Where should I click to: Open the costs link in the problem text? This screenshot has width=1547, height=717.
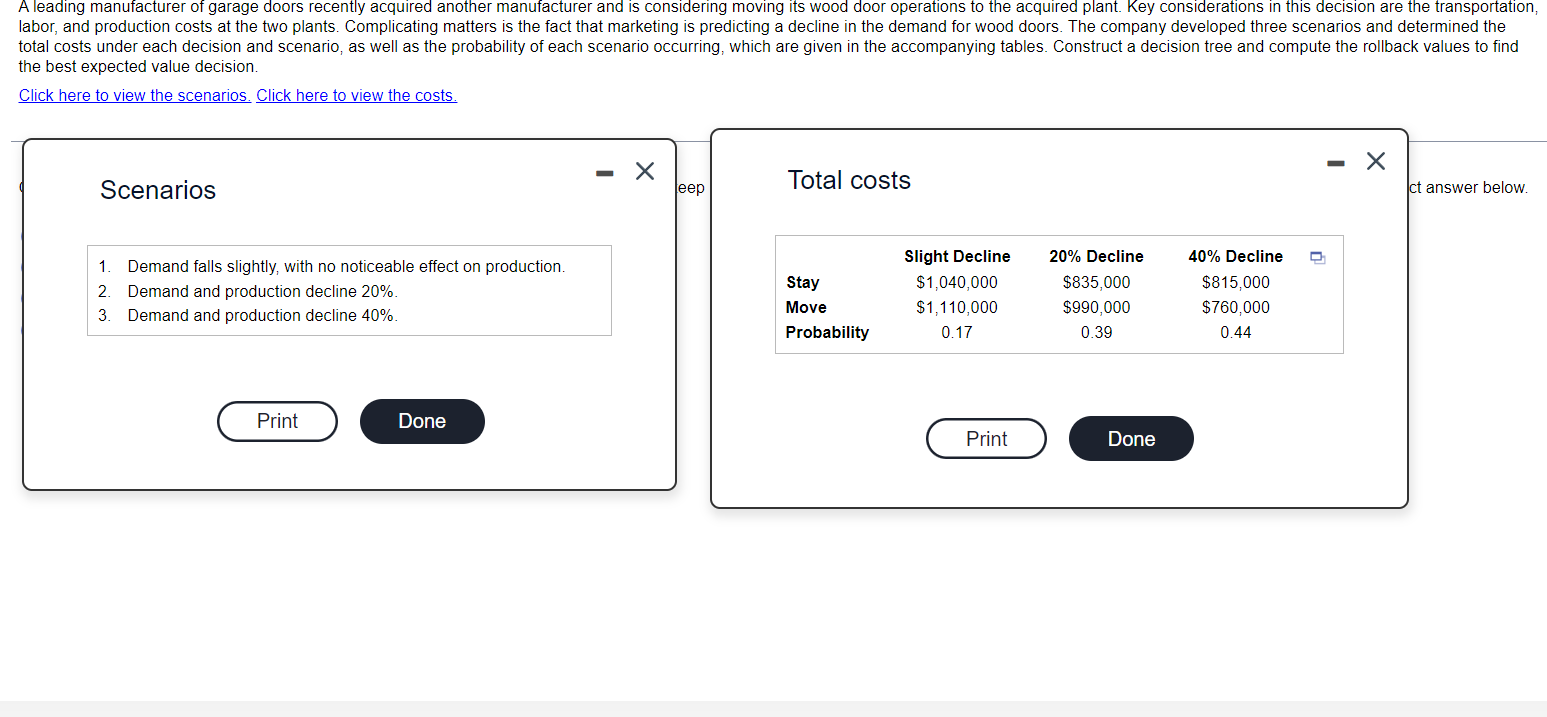pos(356,95)
